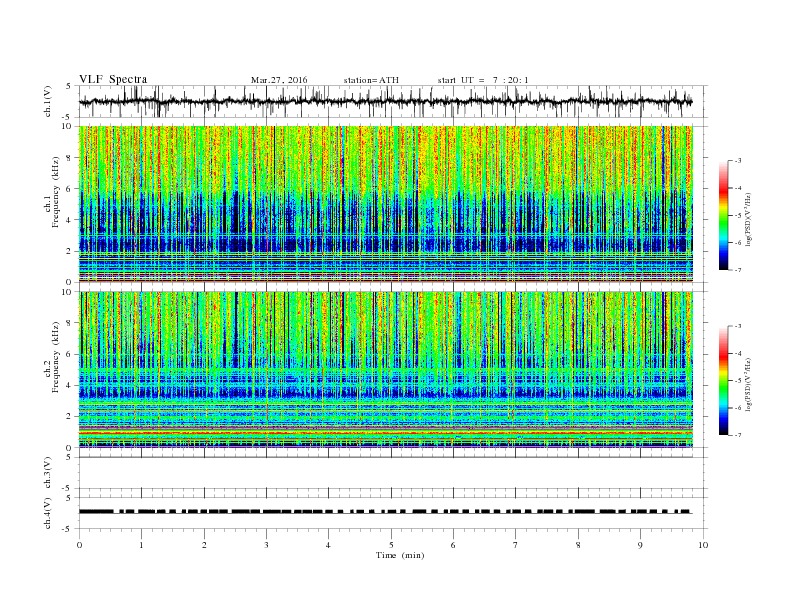792x612 pixels.
Task: Click the ch.1 voltage waveform trace
Action: coord(385,101)
